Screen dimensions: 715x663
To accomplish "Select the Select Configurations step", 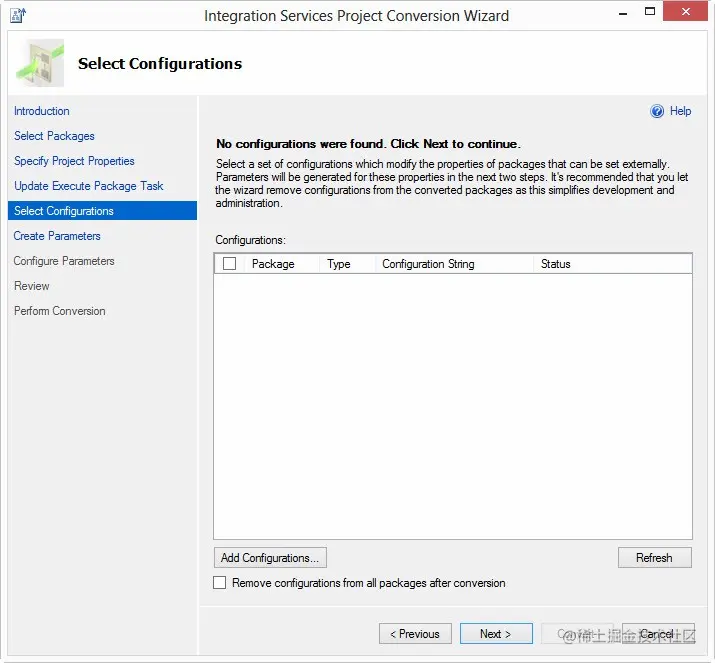I will point(102,211).
